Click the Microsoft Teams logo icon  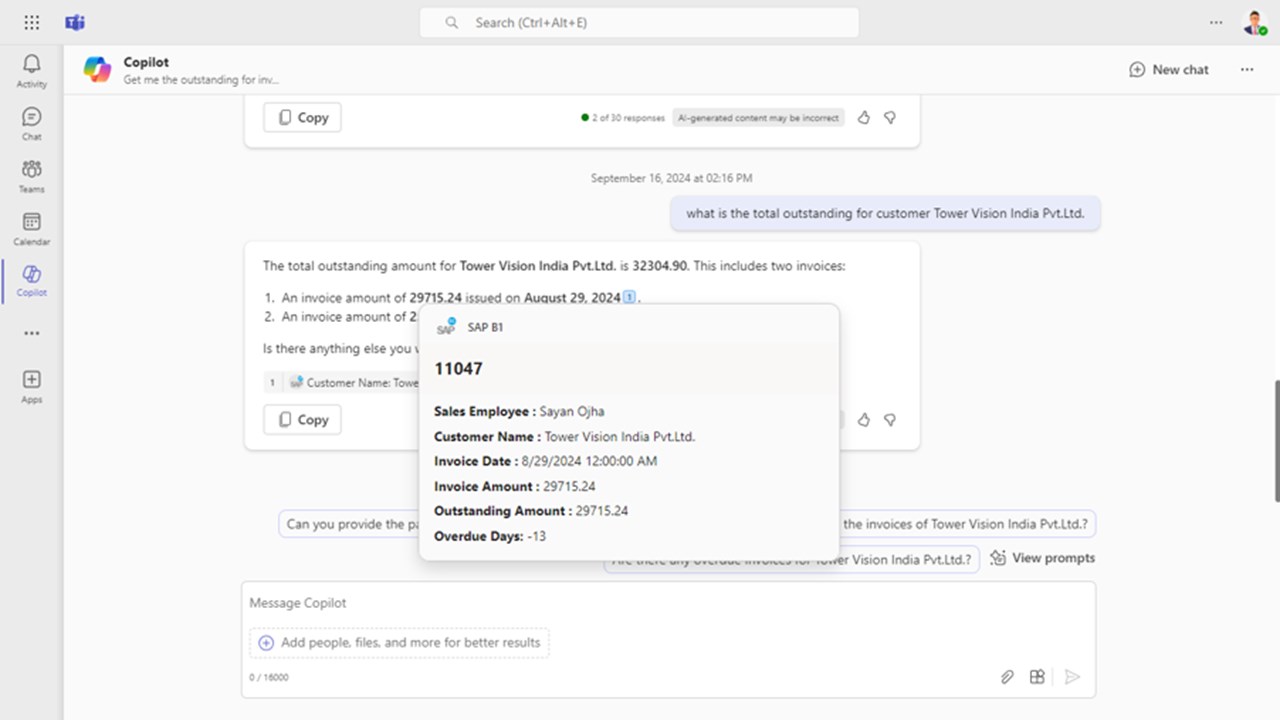(75, 22)
